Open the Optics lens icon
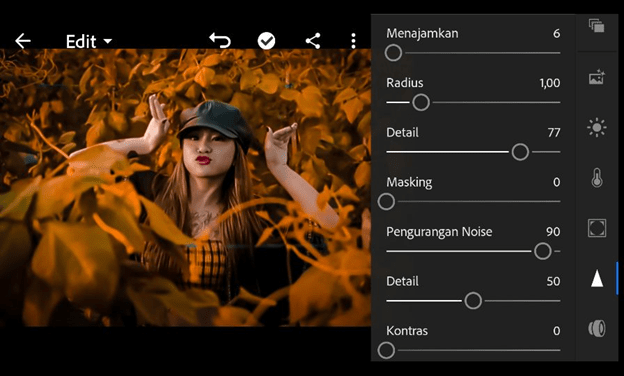This screenshot has width=624, height=376. 597,329
